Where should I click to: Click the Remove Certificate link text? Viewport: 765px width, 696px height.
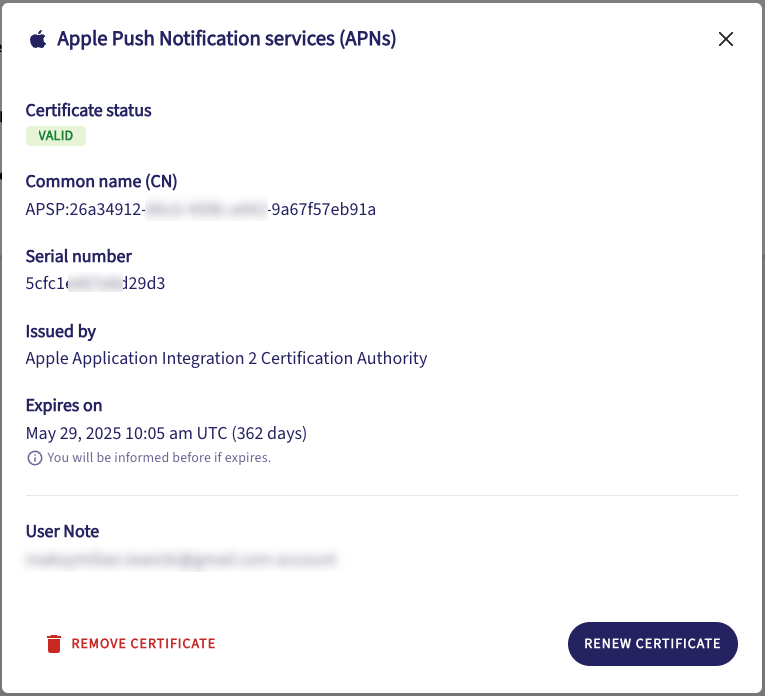pyautogui.click(x=143, y=644)
